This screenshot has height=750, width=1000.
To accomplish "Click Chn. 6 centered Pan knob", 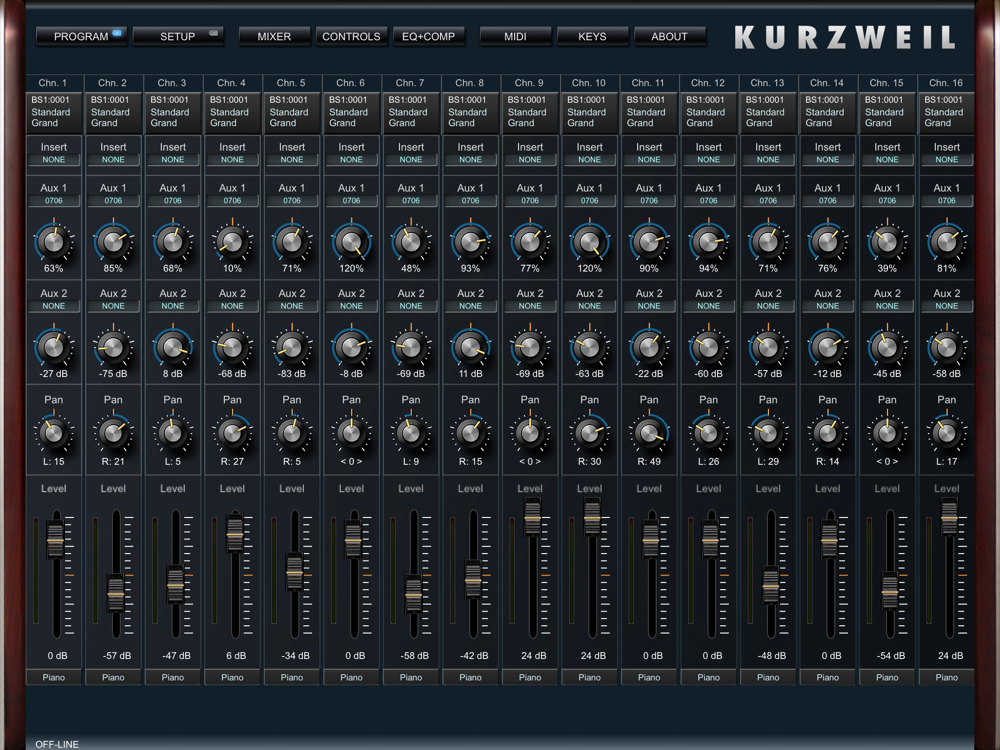I will point(351,434).
